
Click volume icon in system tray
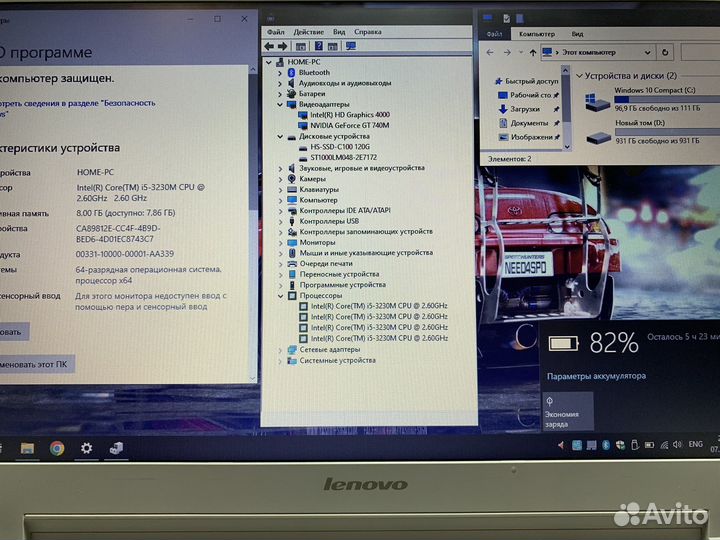677,445
